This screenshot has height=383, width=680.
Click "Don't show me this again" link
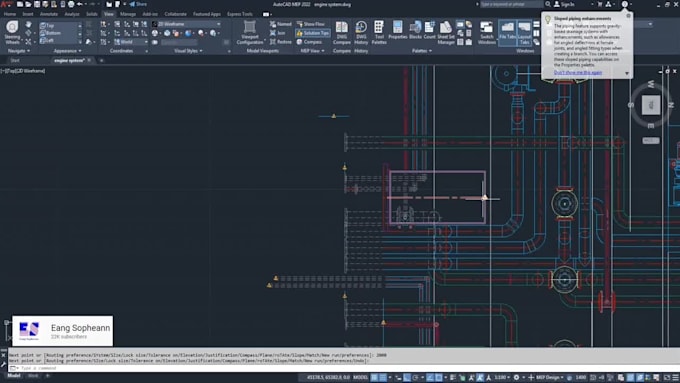pyautogui.click(x=578, y=72)
